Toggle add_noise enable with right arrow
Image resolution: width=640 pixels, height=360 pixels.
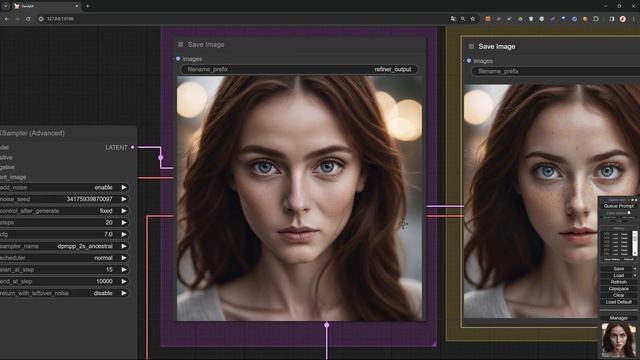[x=124, y=187]
